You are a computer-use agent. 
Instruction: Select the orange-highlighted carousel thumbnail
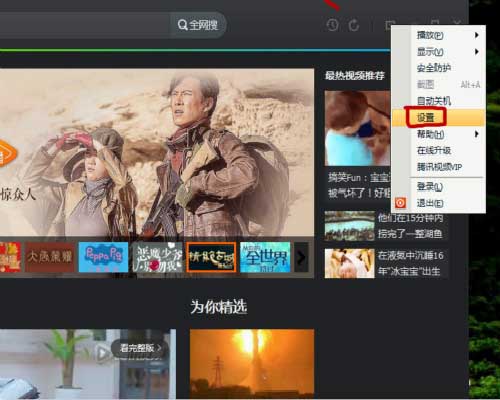click(x=211, y=257)
